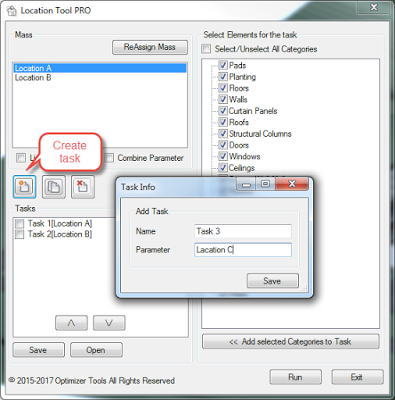This screenshot has width=395, height=400.
Task: Click the Exit button
Action: coord(357,377)
